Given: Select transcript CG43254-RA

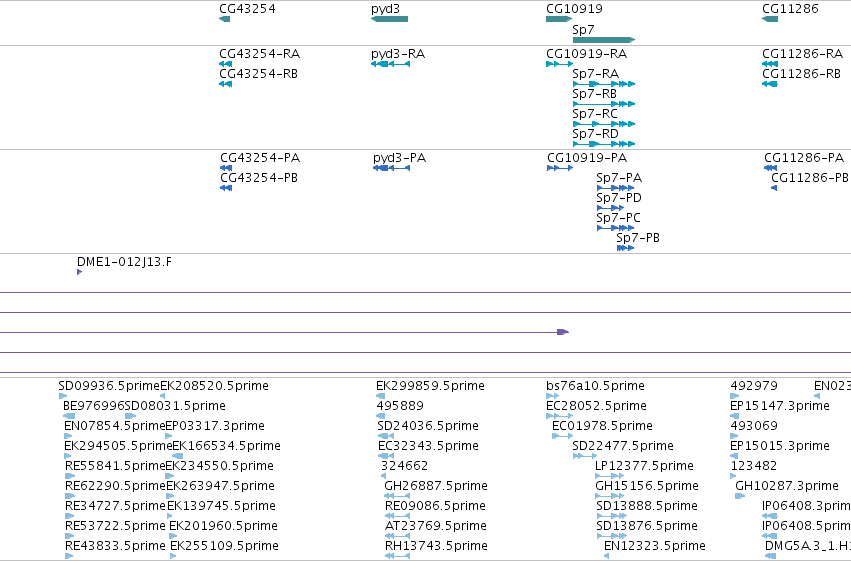Looking at the screenshot, I should pyautogui.click(x=225, y=64).
